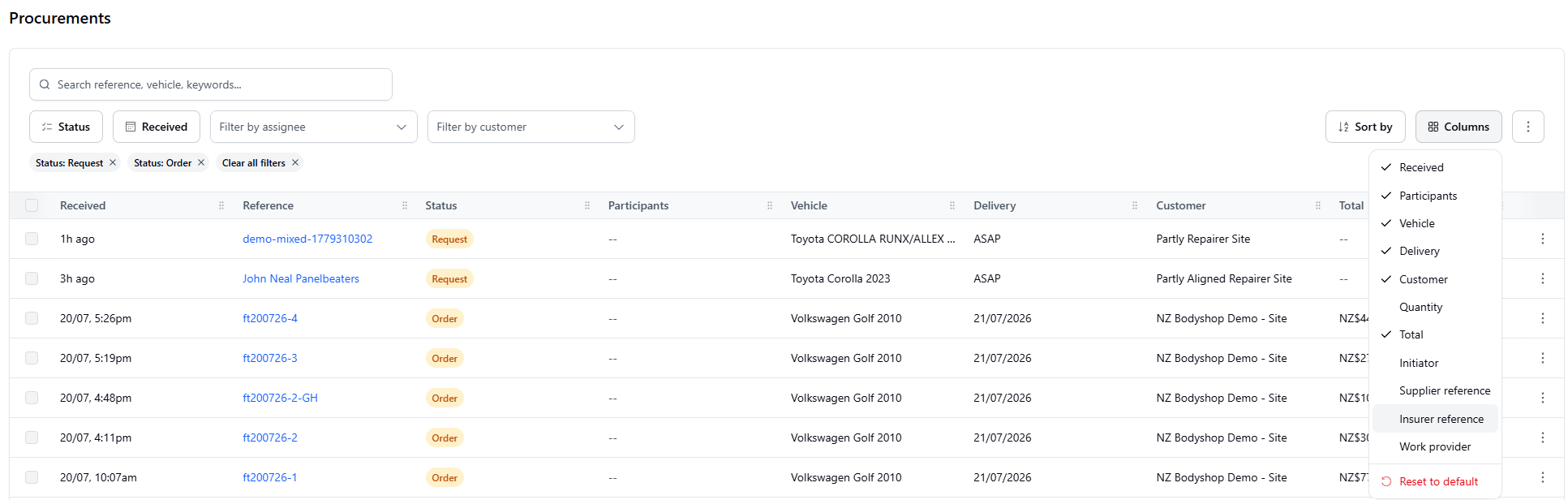
Task: Uncheck Vehicle in the Columns menu
Action: tap(1435, 224)
